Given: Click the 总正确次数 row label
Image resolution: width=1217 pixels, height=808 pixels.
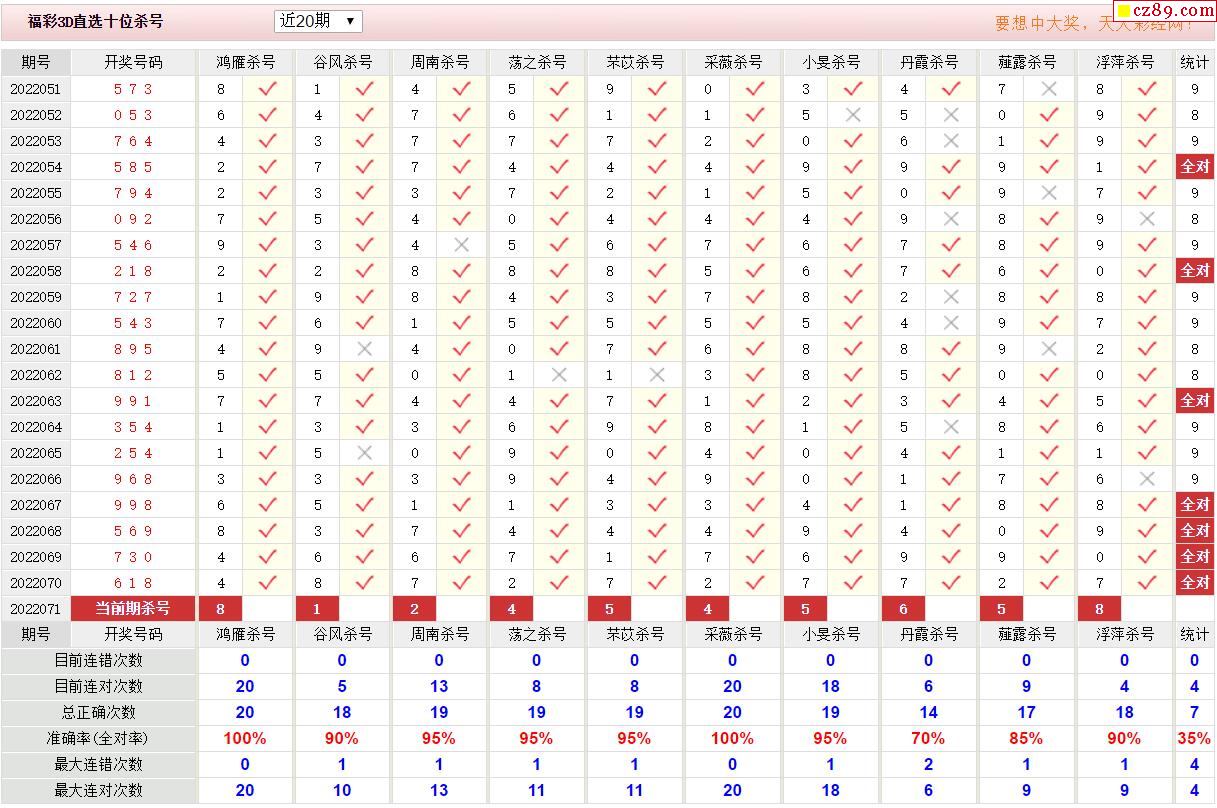Looking at the screenshot, I should 99,713.
